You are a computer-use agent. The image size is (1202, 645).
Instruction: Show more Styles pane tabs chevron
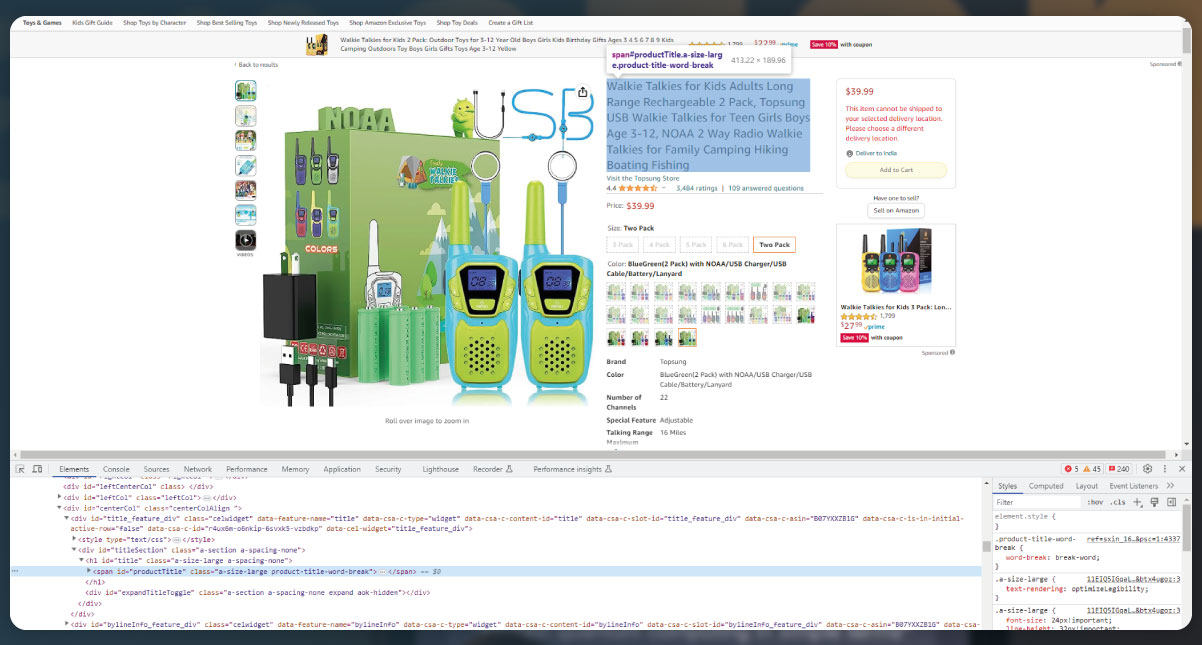[x=1170, y=486]
